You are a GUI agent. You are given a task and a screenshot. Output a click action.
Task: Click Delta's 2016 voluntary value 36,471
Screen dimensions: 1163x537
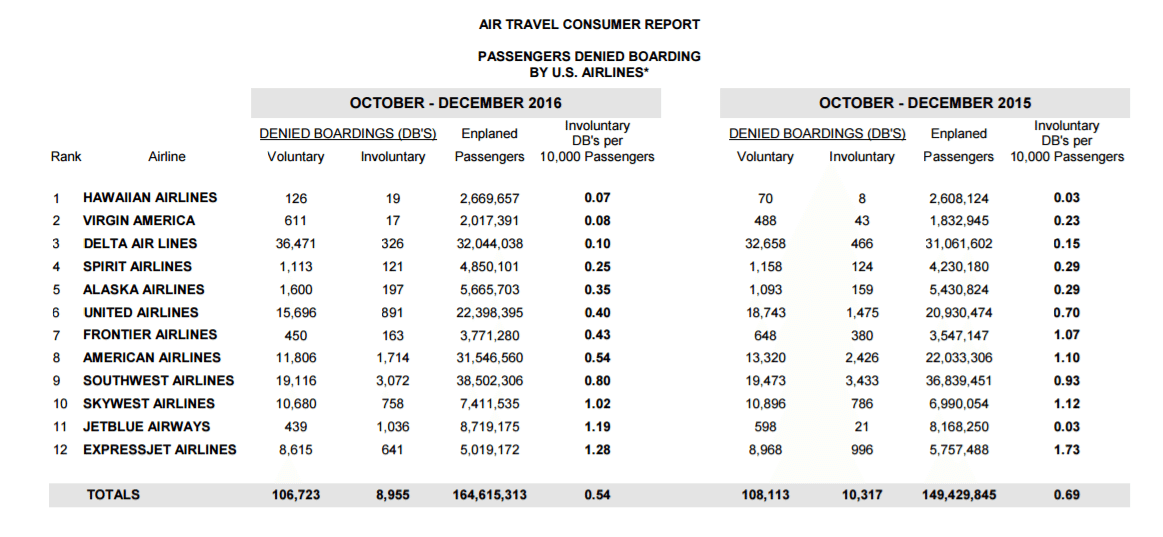(296, 244)
